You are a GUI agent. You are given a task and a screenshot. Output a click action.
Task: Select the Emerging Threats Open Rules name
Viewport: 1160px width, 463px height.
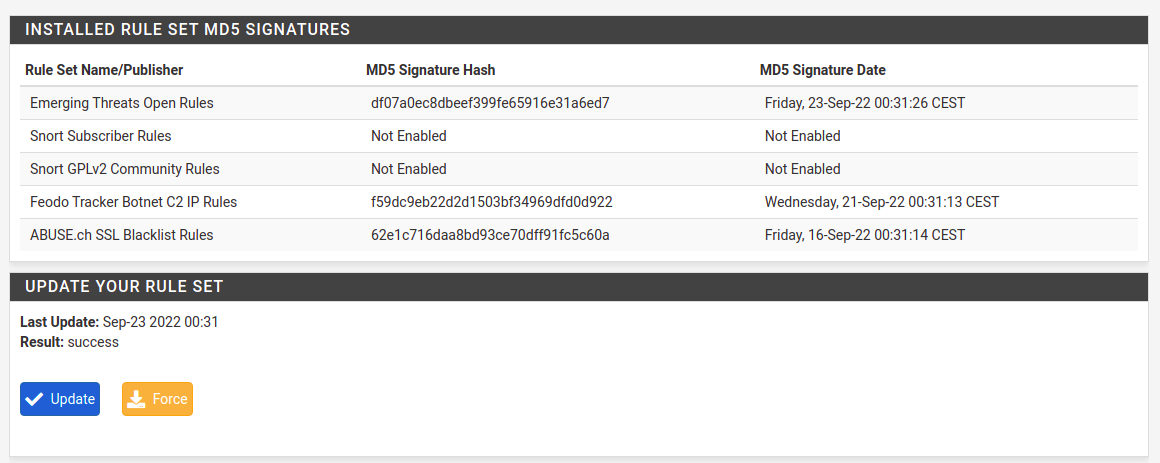(x=122, y=103)
